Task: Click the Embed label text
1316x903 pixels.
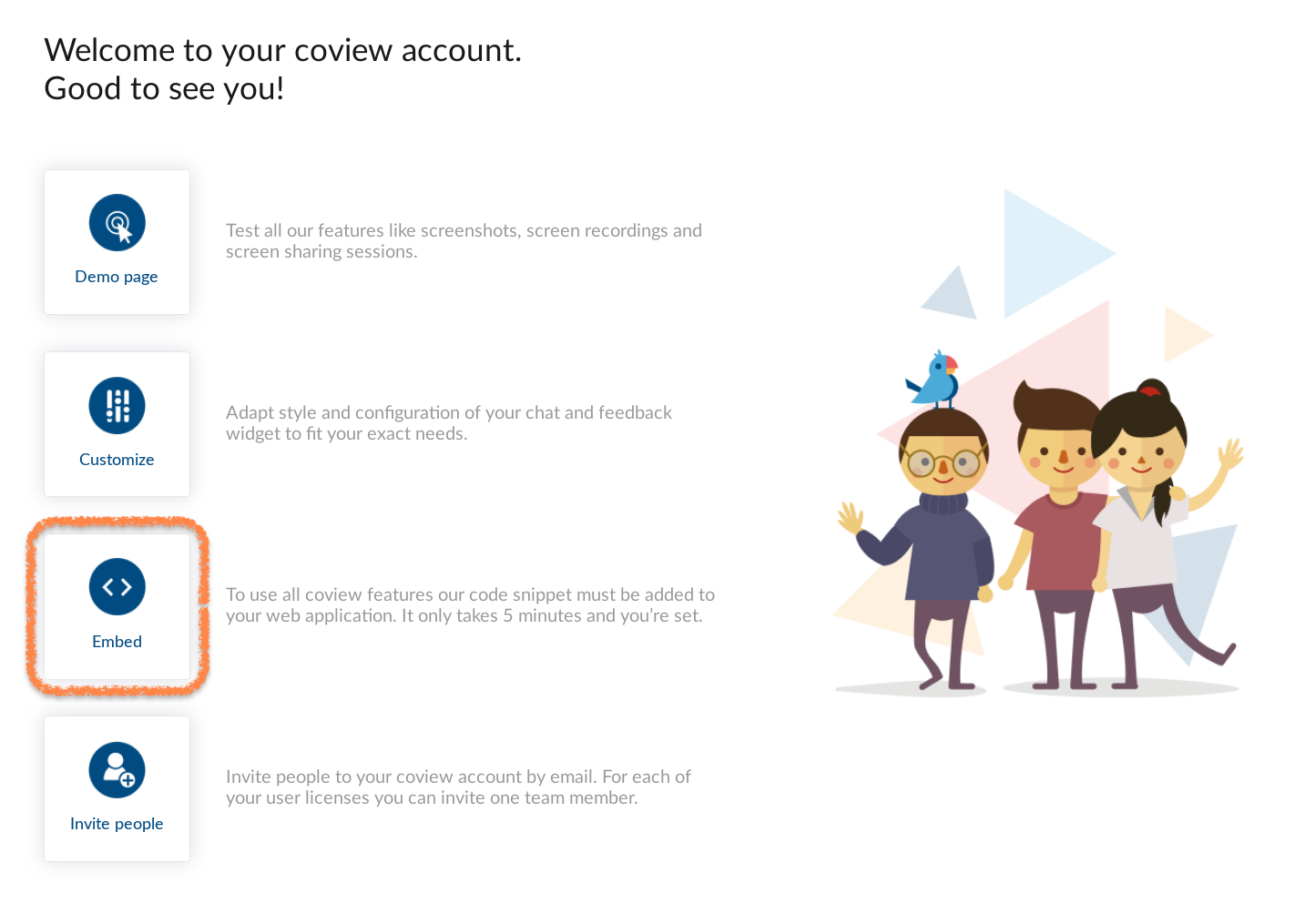Action: (x=117, y=642)
